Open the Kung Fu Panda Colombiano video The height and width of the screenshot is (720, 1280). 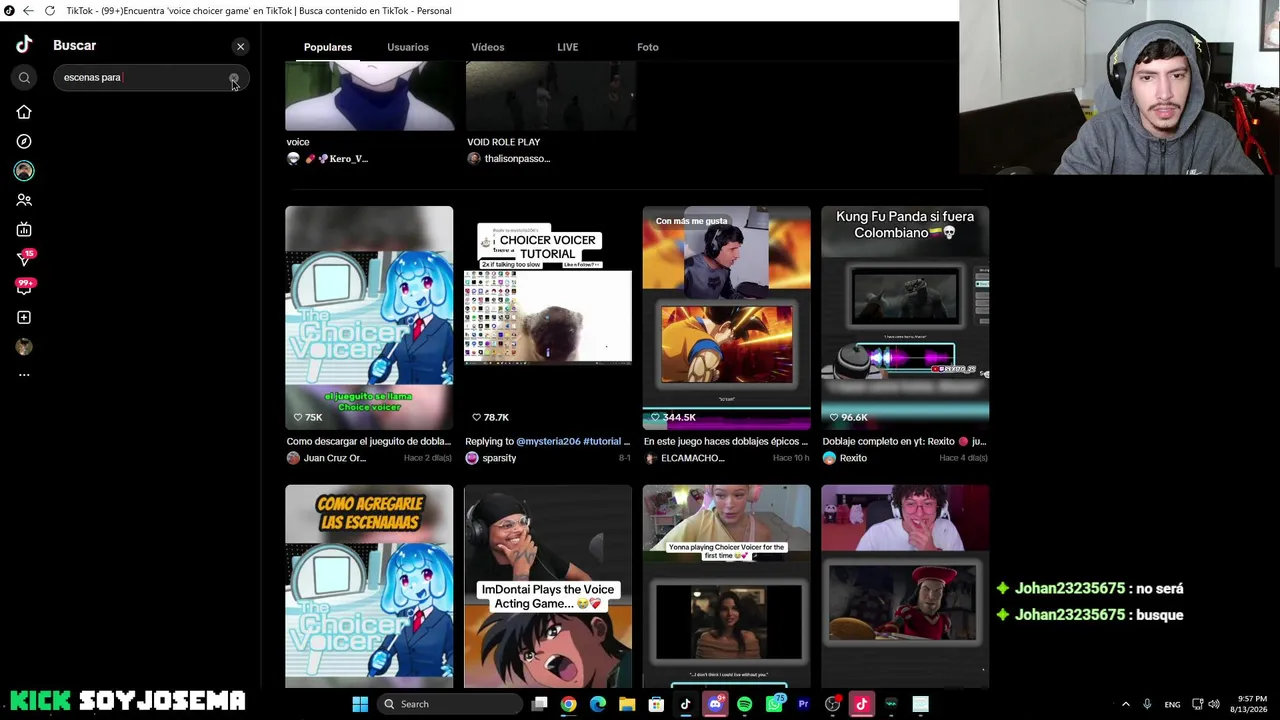pos(905,318)
